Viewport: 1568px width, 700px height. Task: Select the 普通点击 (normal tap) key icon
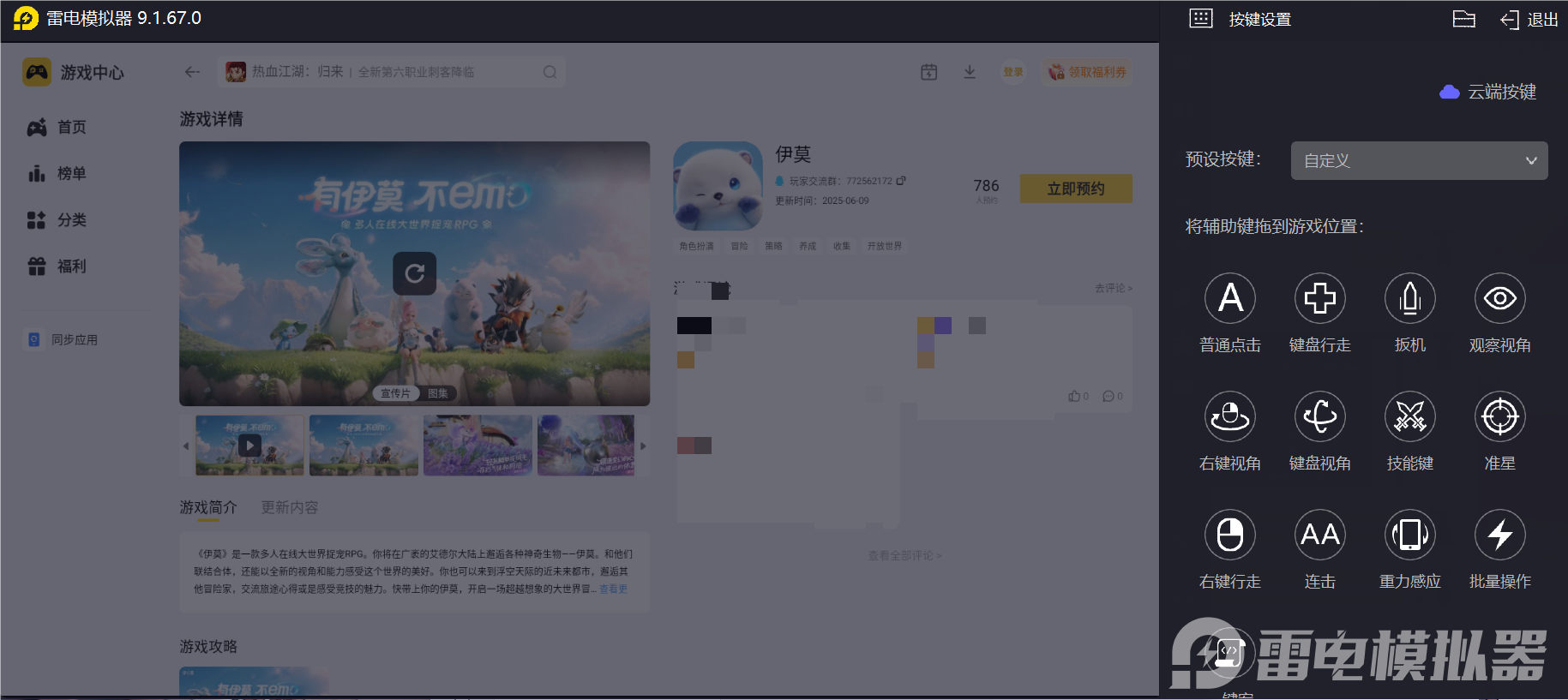coord(1230,298)
